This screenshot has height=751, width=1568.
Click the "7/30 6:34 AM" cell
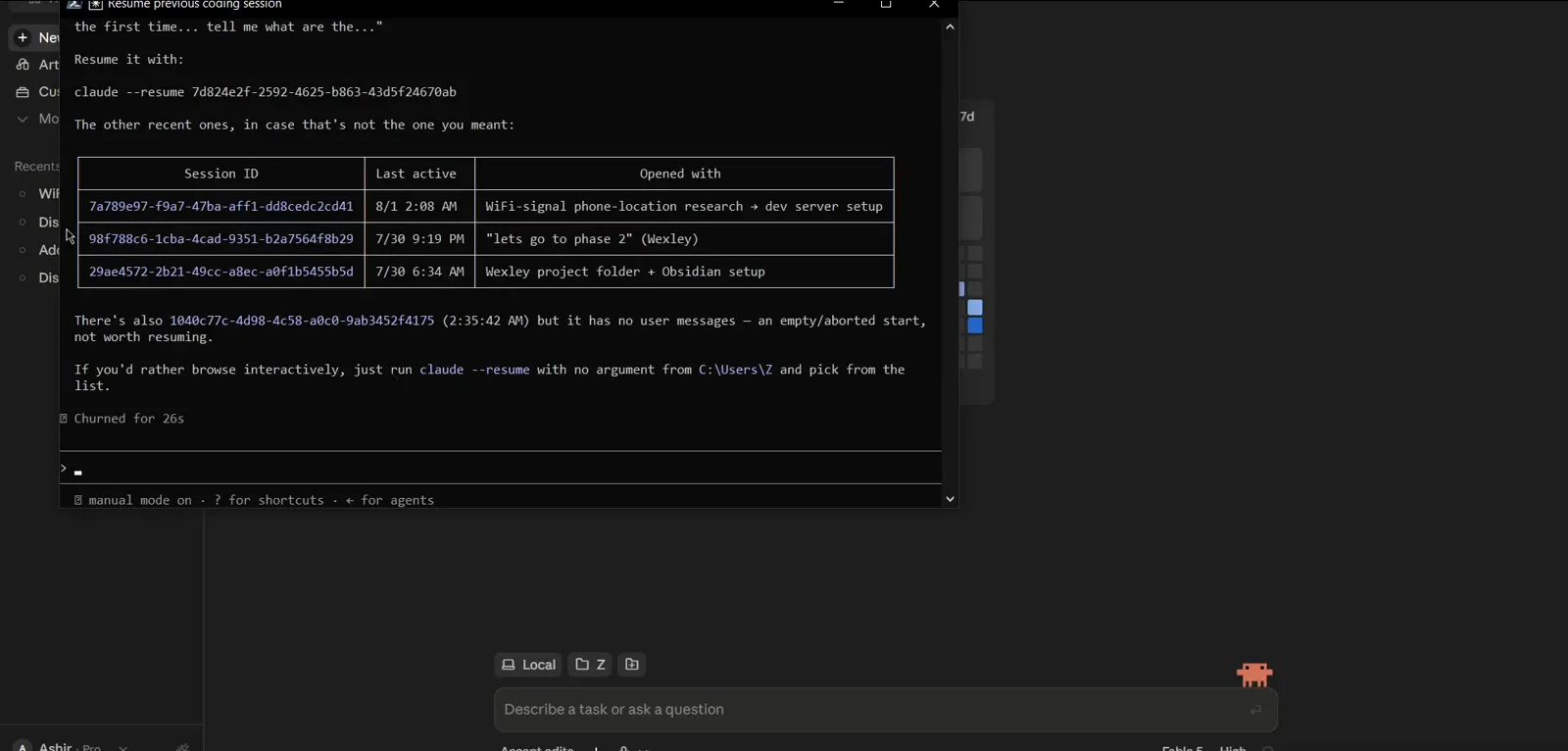tap(420, 272)
